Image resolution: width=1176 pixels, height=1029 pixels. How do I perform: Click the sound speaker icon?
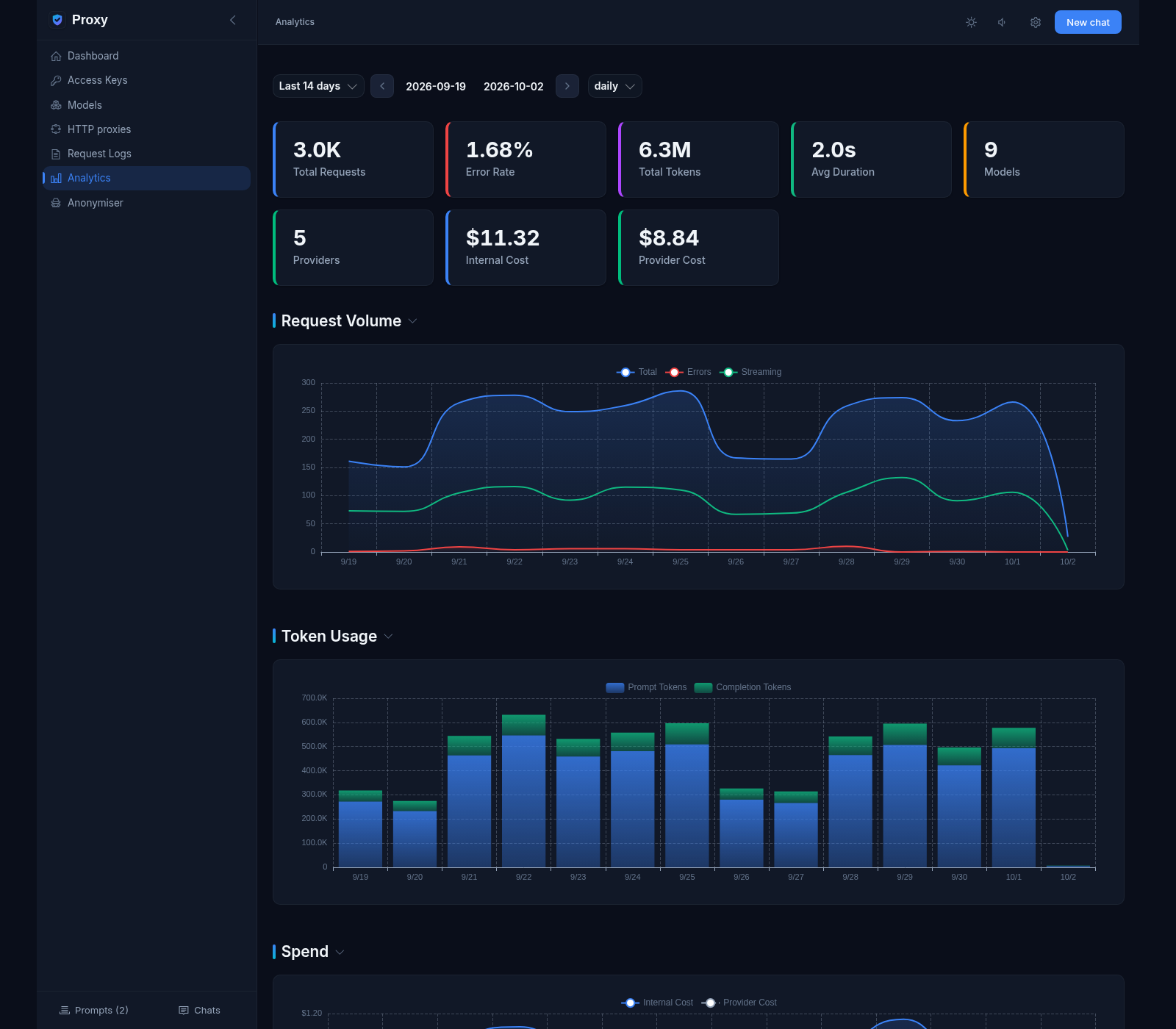click(x=1003, y=23)
